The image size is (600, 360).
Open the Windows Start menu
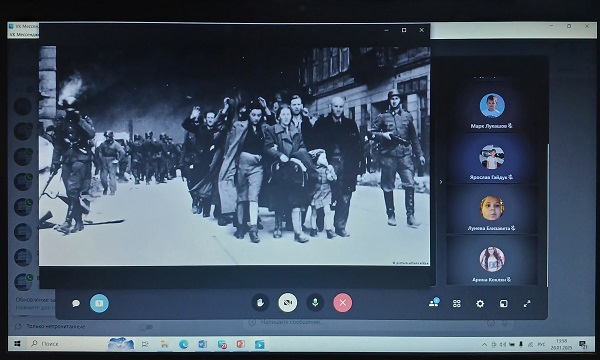point(17,344)
